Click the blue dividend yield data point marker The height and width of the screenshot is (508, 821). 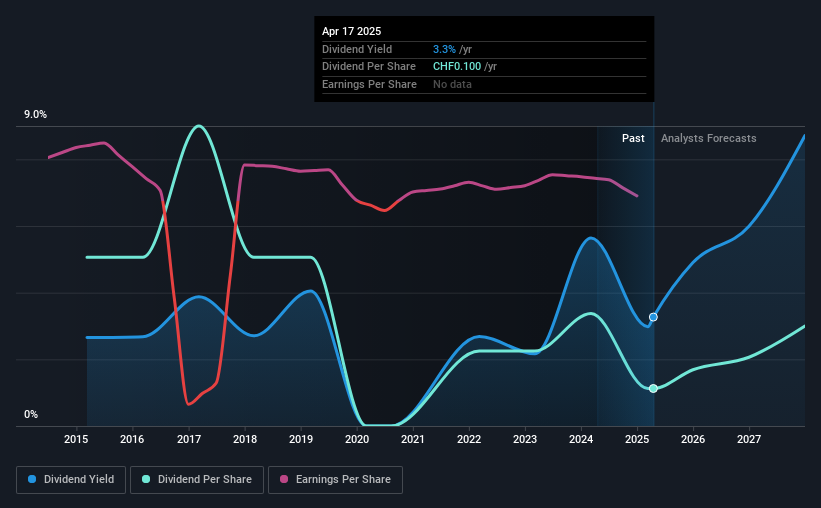(653, 317)
